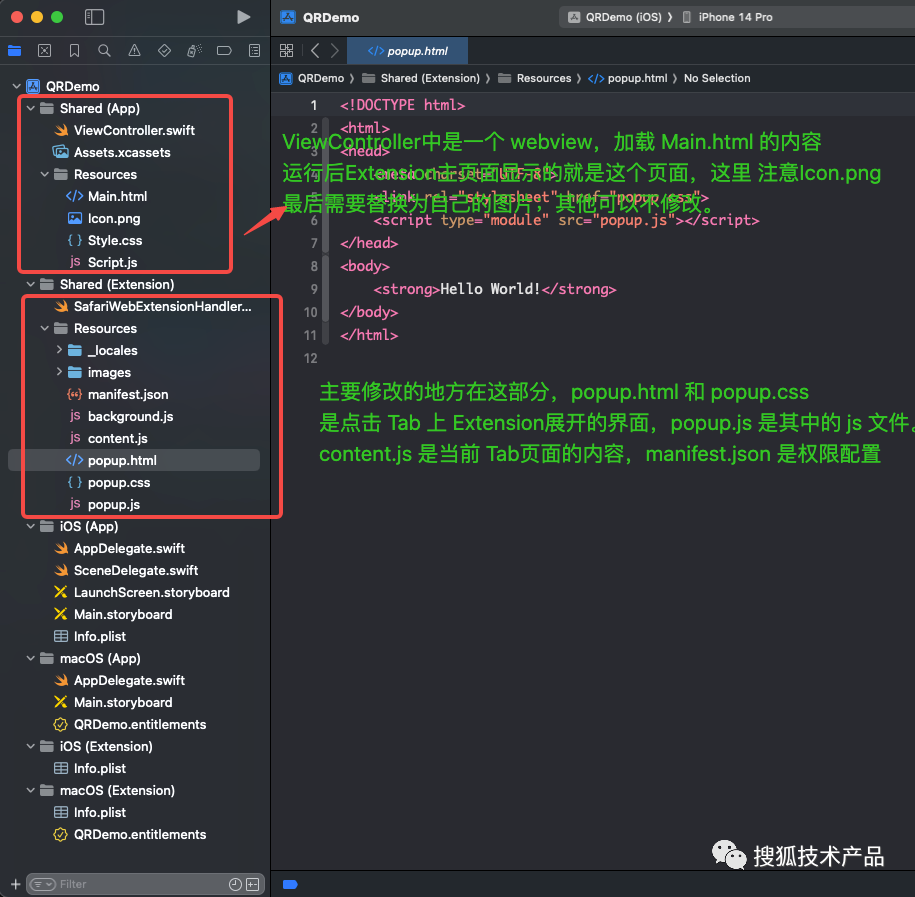This screenshot has width=915, height=897.
Task: Show only recent files filter
Action: click(235, 884)
